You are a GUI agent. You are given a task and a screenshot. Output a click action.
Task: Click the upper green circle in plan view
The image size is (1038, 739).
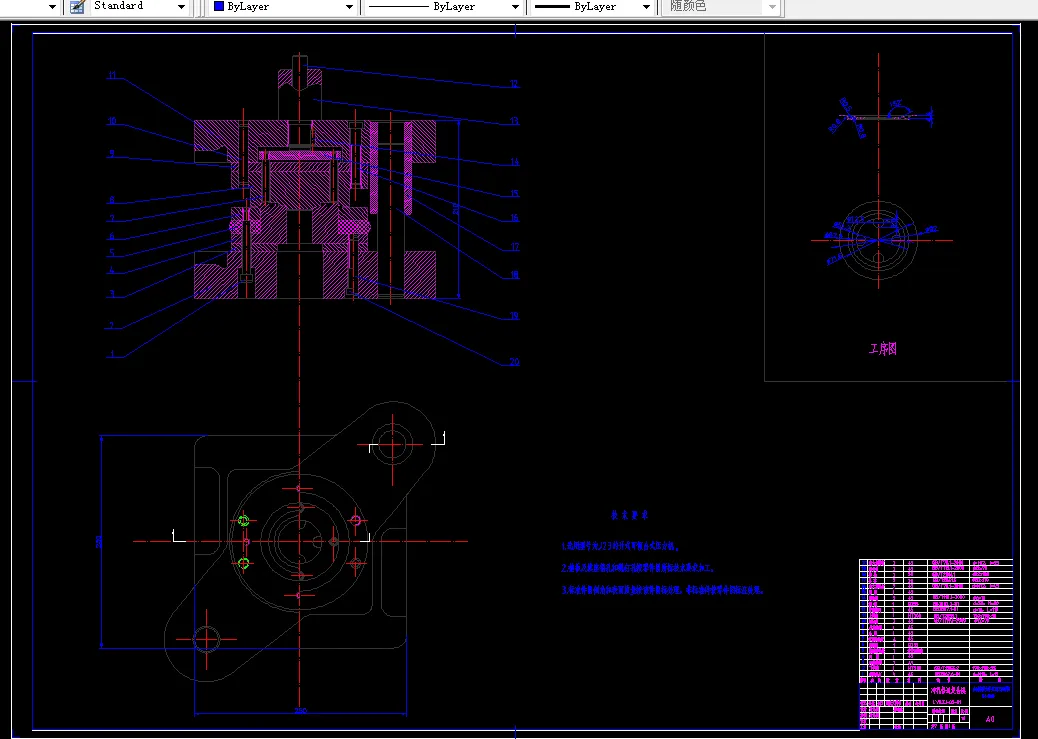click(x=243, y=520)
